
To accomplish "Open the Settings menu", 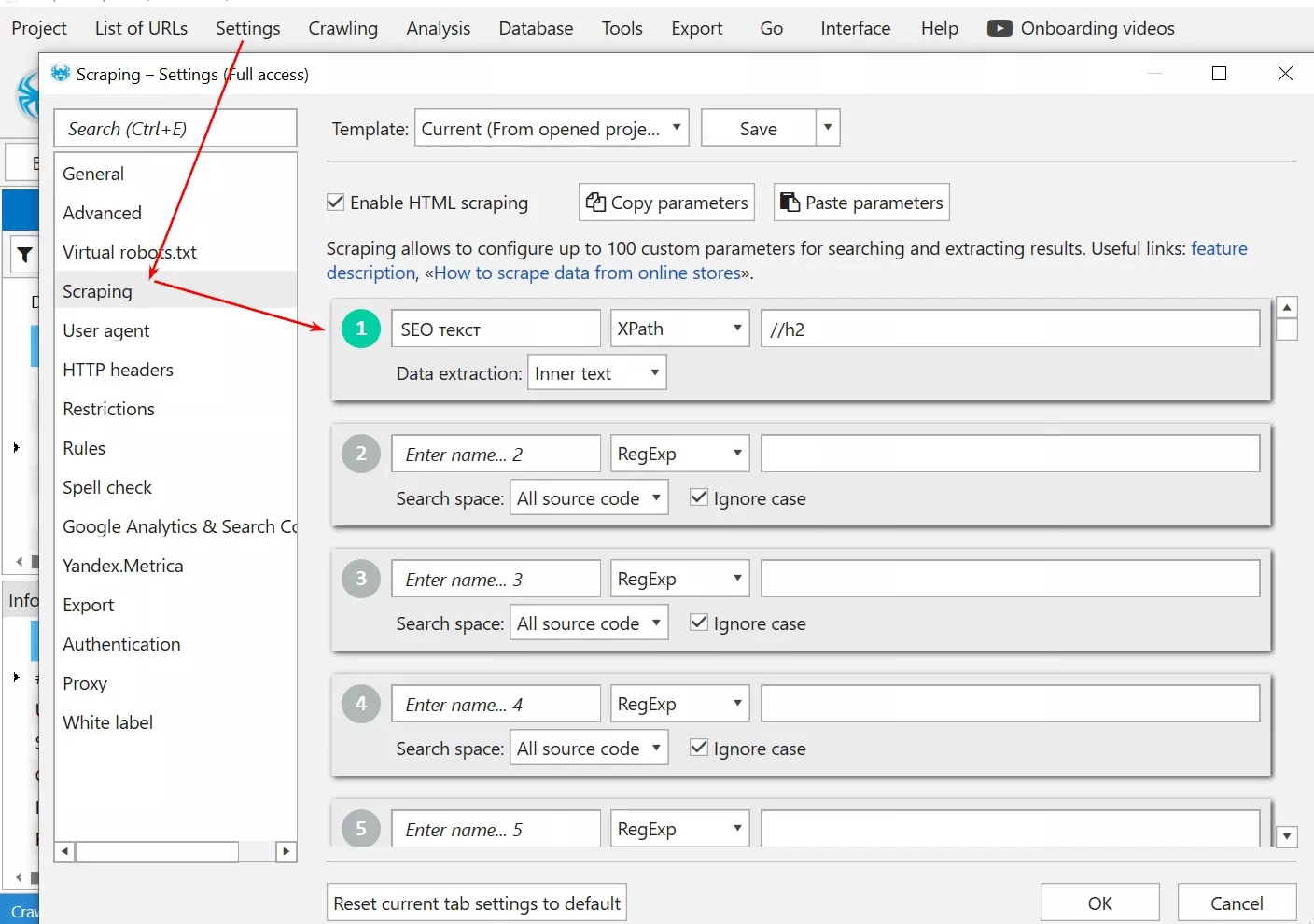I will coord(248,28).
